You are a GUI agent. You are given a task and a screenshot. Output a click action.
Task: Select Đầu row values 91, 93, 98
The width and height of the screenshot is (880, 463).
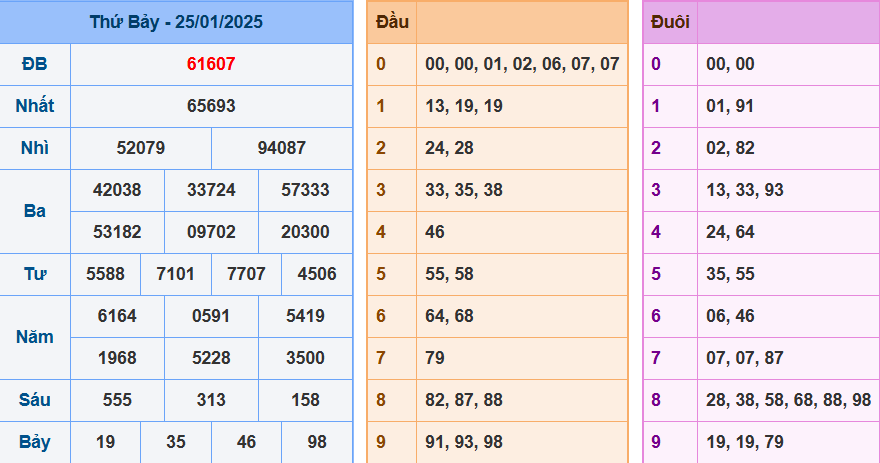464,442
